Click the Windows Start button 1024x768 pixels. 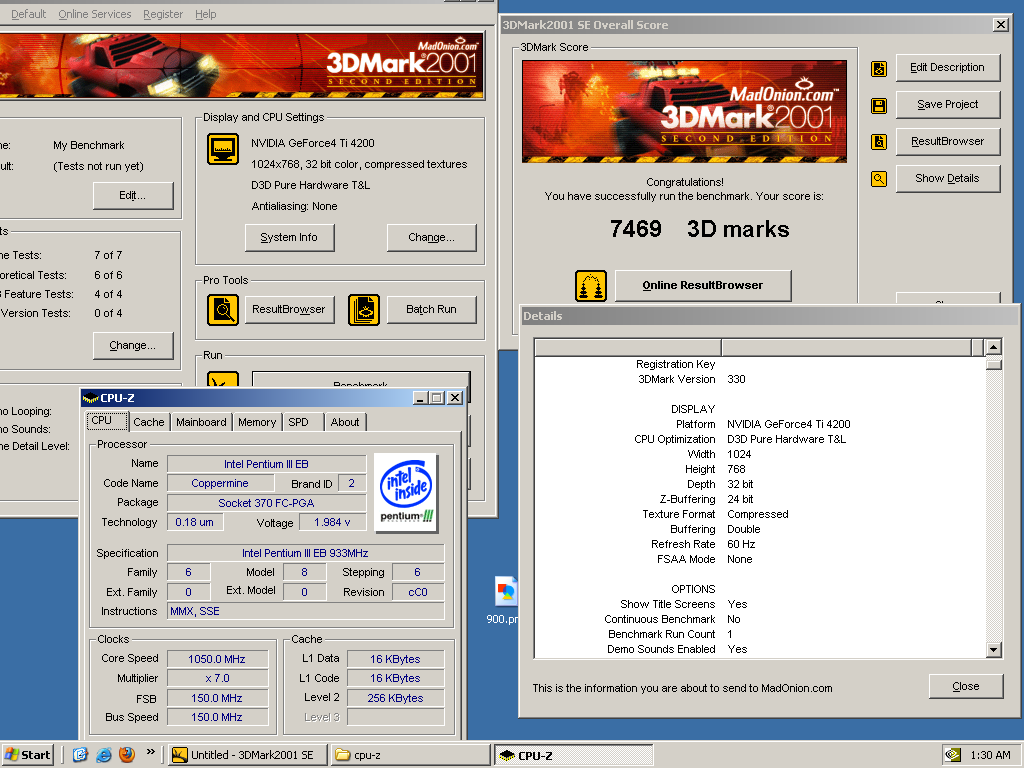(x=28, y=755)
